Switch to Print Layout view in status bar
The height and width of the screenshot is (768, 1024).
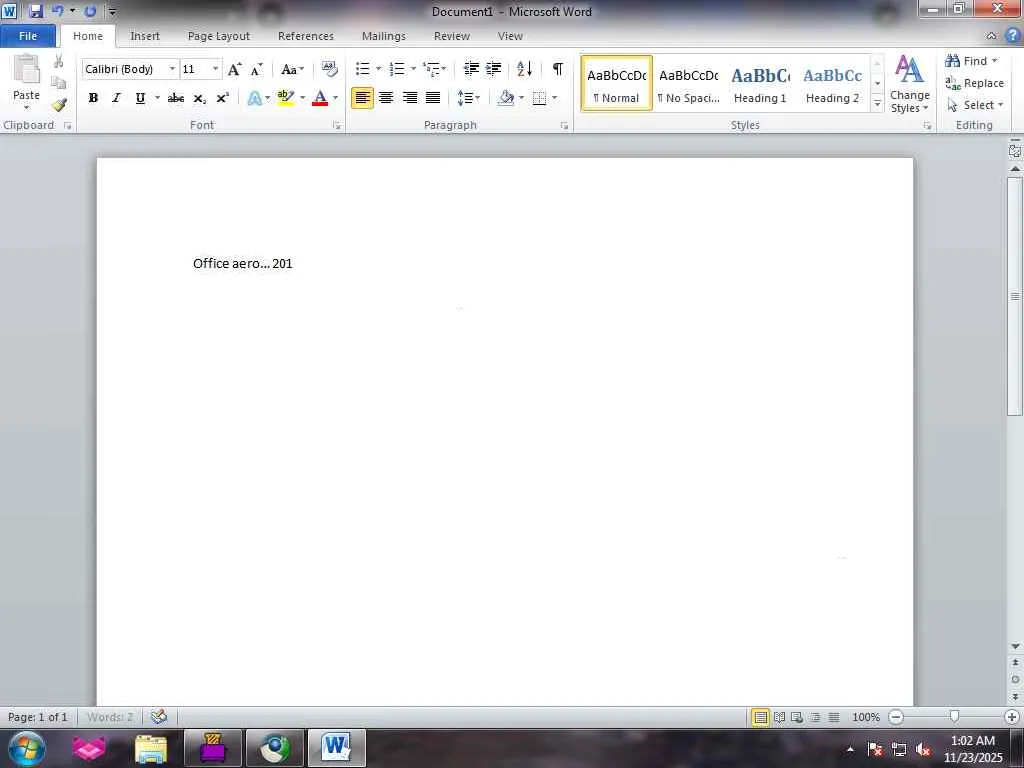[x=760, y=717]
